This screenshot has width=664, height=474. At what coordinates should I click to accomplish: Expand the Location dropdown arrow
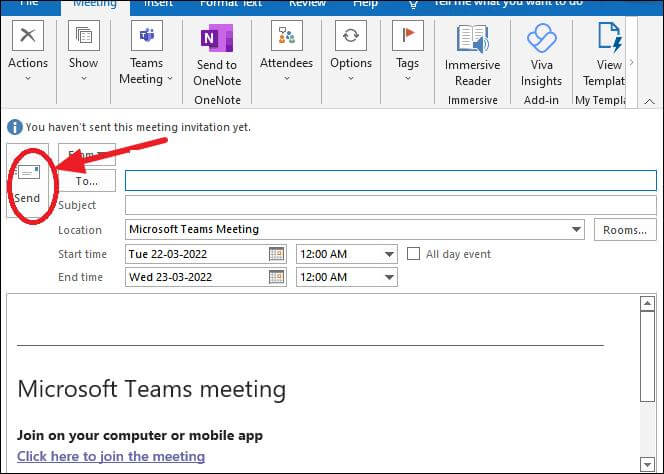(576, 229)
